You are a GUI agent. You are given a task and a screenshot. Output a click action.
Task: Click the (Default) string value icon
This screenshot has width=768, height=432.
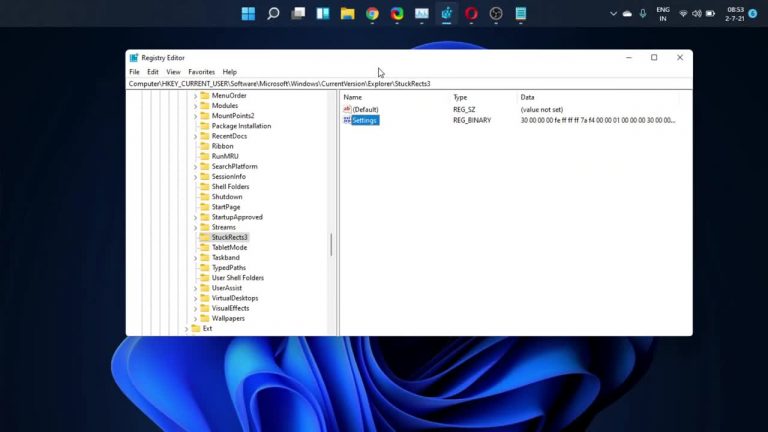coord(347,109)
